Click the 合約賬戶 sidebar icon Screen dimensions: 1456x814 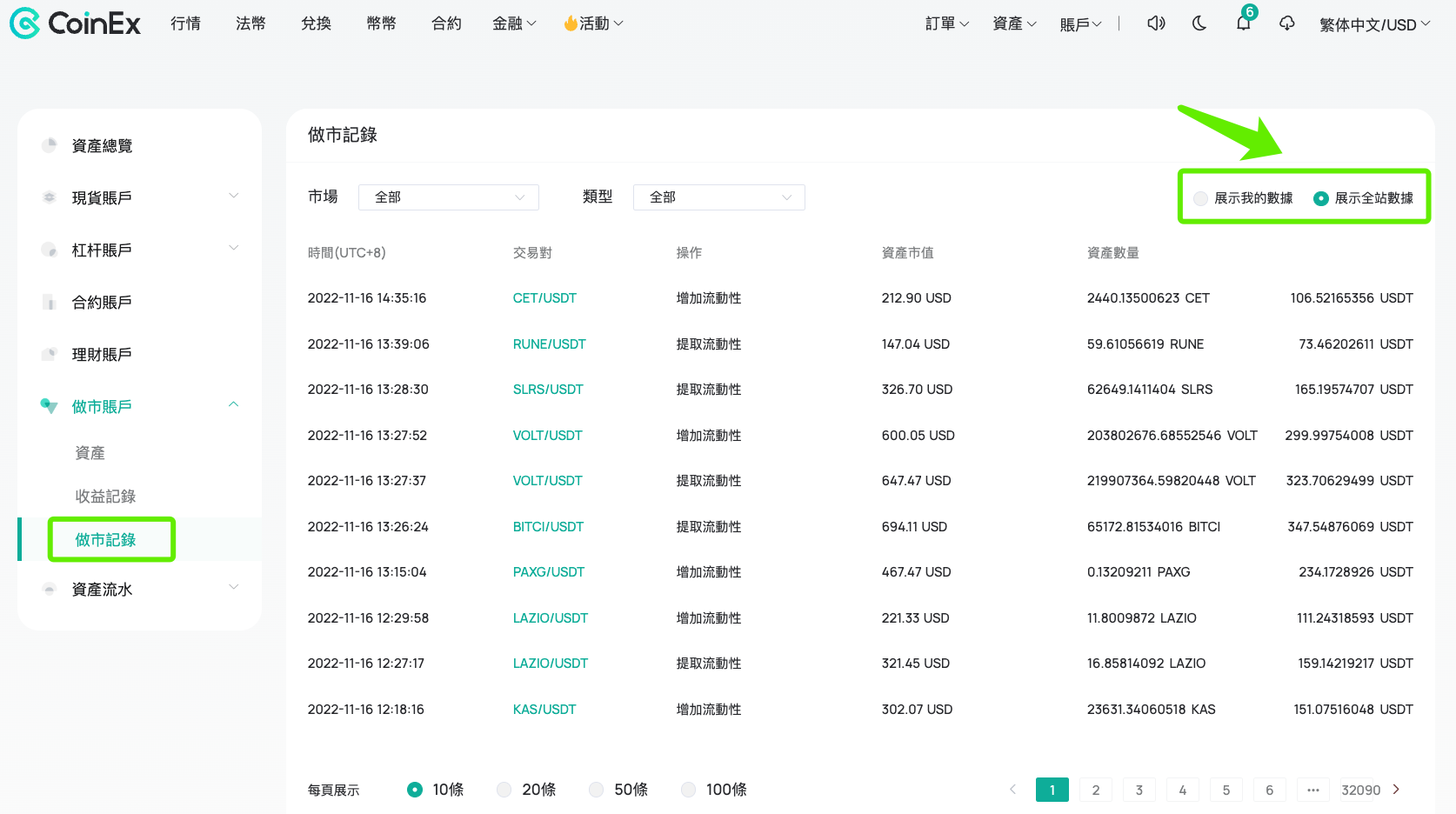[x=50, y=302]
